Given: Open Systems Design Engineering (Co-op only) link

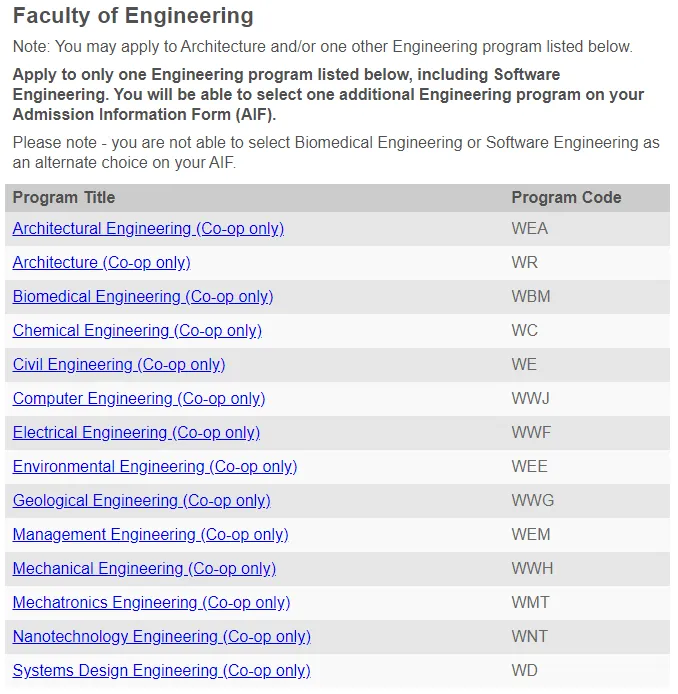Looking at the screenshot, I should click(x=161, y=671).
